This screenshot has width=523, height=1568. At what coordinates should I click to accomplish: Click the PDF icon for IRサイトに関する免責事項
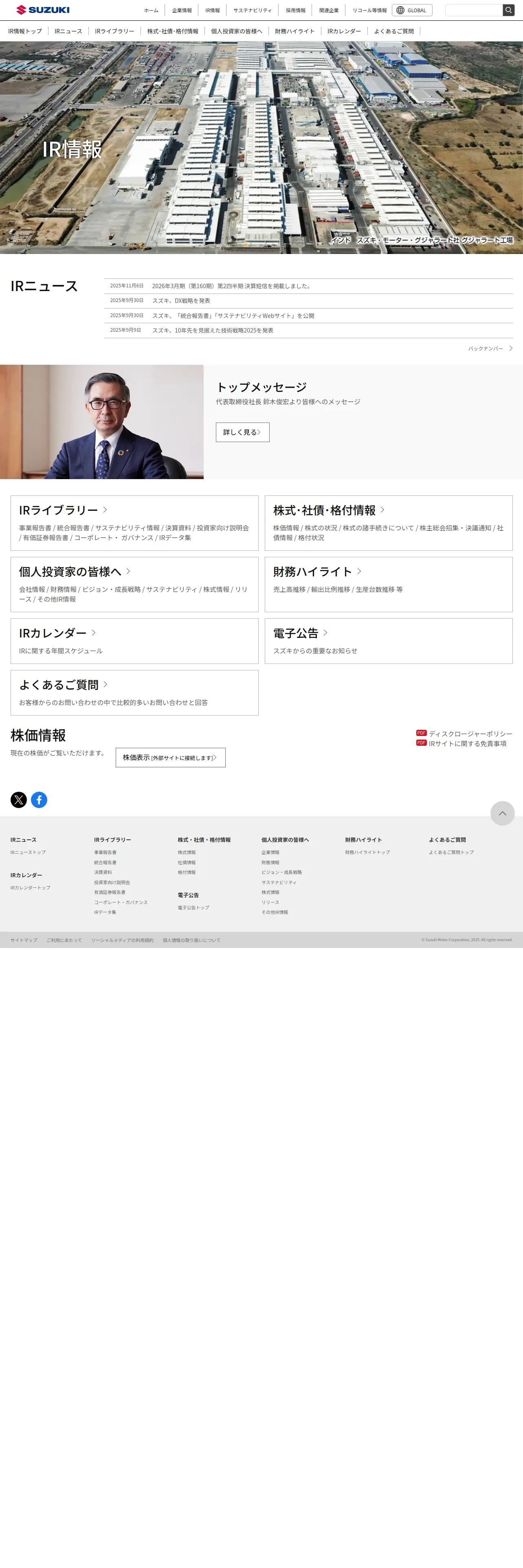click(421, 742)
